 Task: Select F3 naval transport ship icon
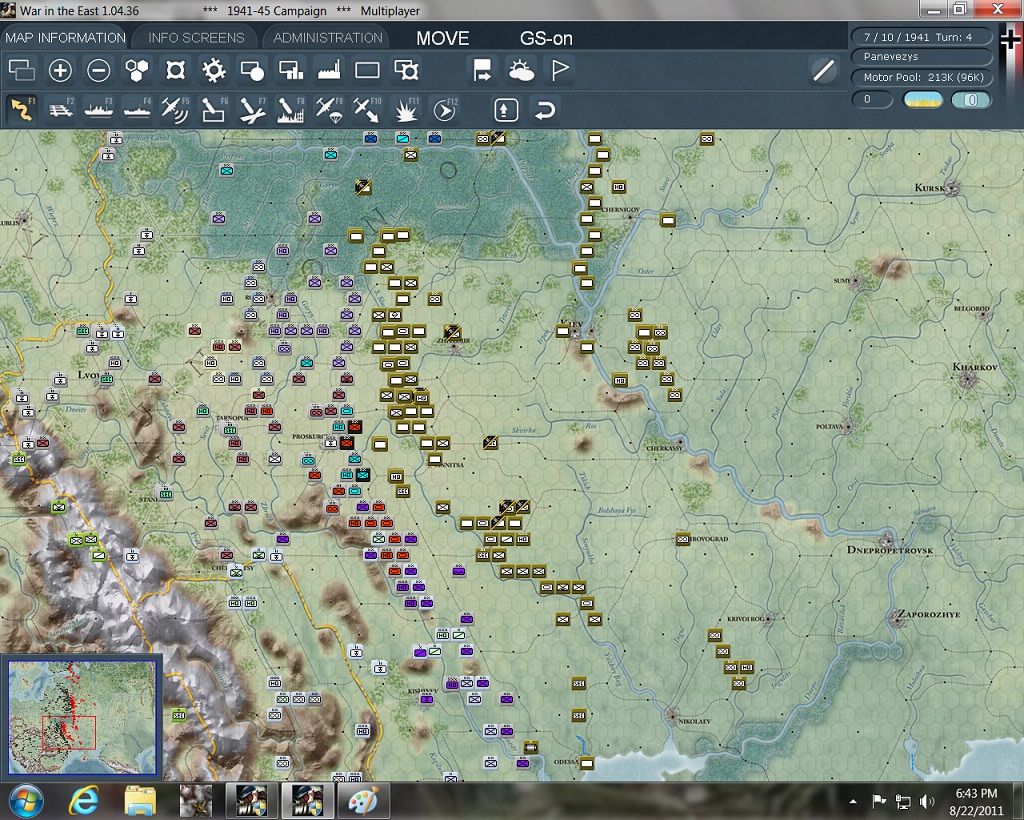(x=99, y=109)
